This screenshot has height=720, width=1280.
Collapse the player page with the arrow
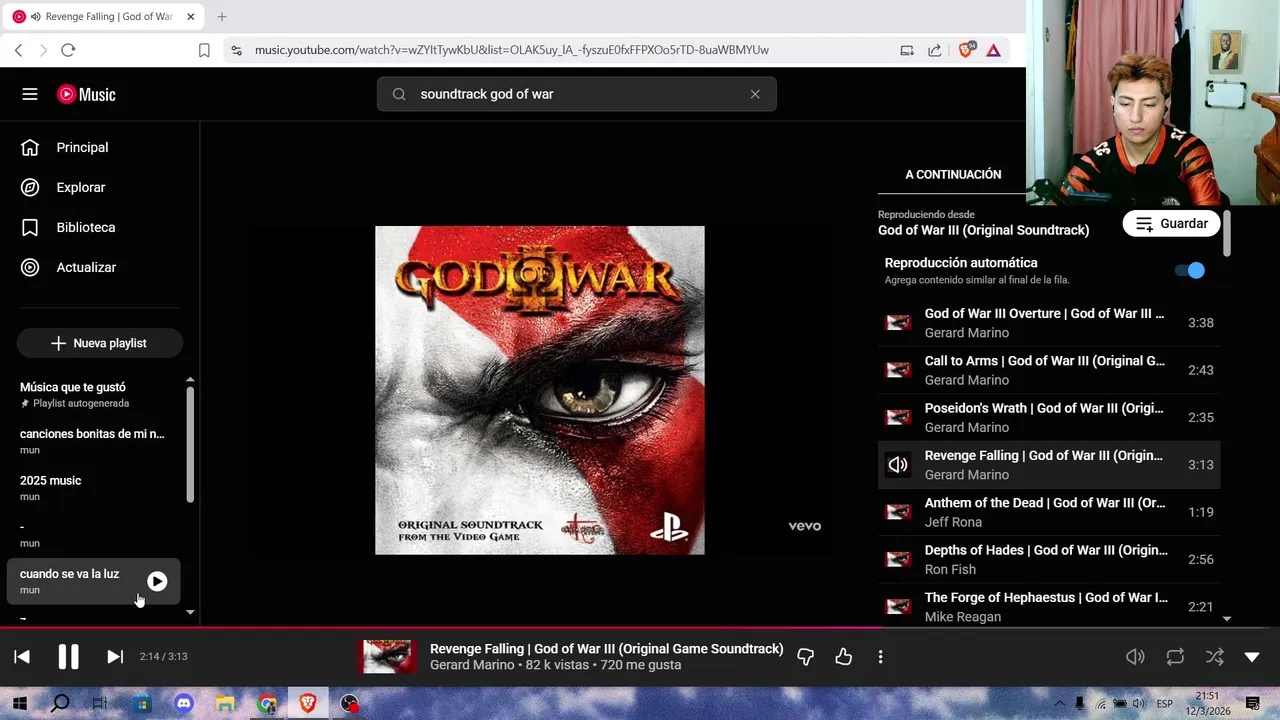click(1252, 657)
